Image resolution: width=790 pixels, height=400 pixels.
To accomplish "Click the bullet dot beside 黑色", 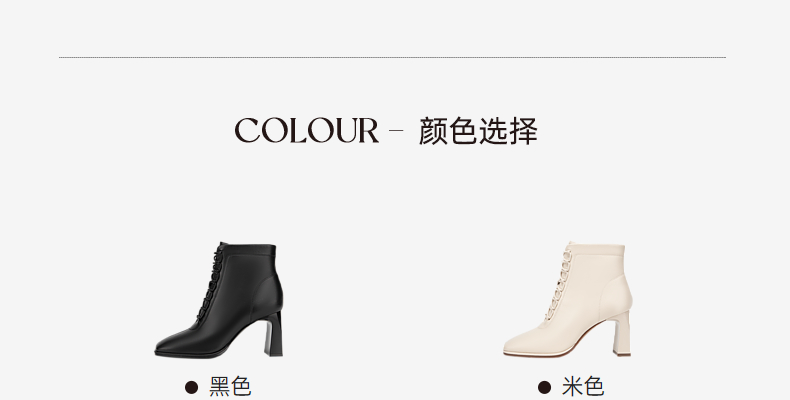I will (191, 387).
